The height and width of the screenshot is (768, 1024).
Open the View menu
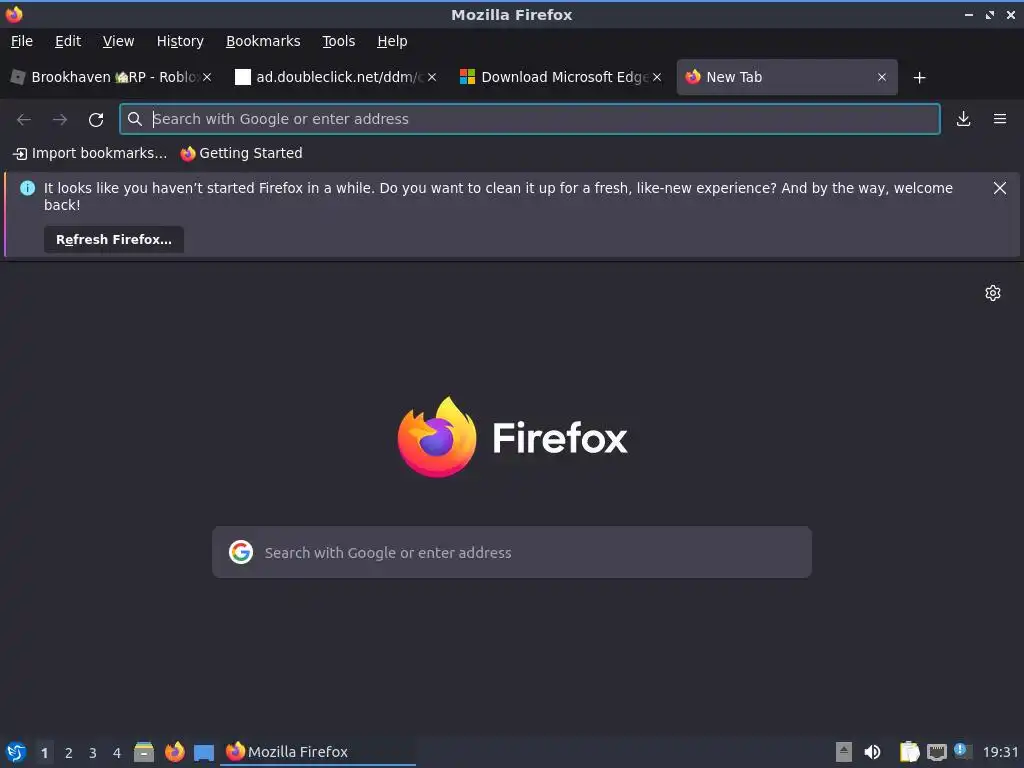pyautogui.click(x=118, y=41)
